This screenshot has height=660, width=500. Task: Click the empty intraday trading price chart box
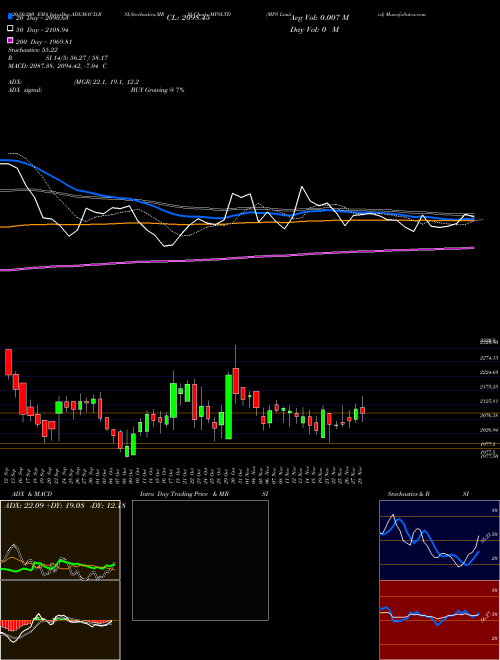[x=200, y=560]
